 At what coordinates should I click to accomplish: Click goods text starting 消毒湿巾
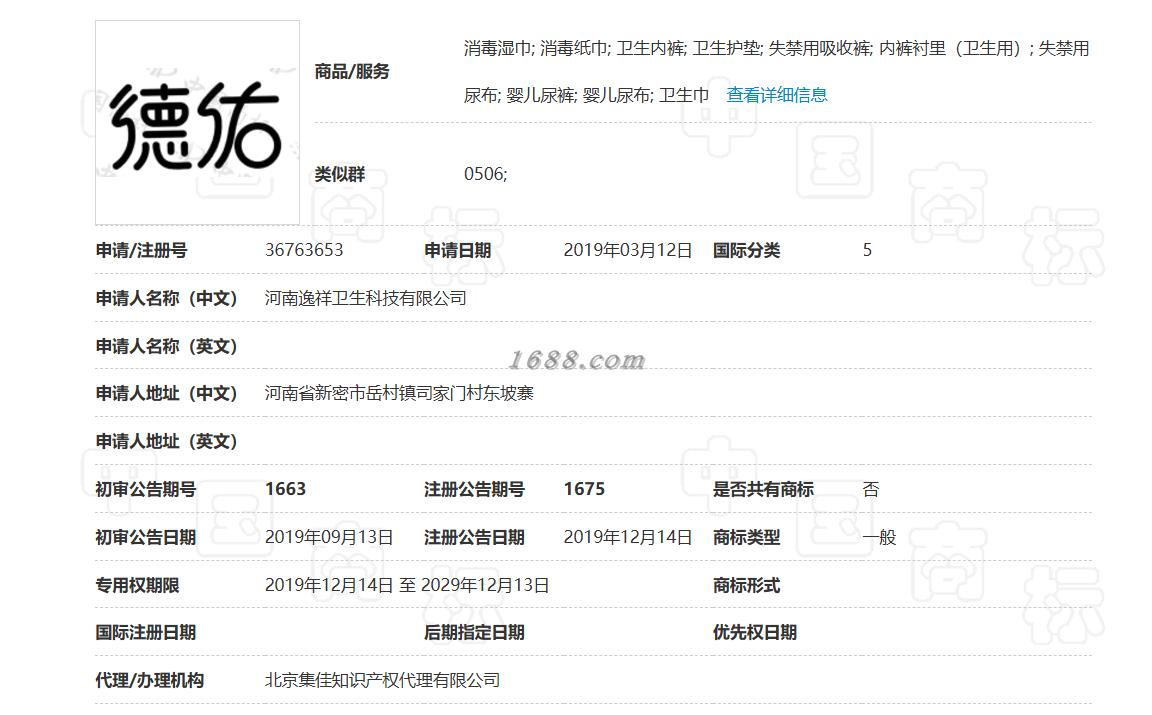tap(776, 49)
